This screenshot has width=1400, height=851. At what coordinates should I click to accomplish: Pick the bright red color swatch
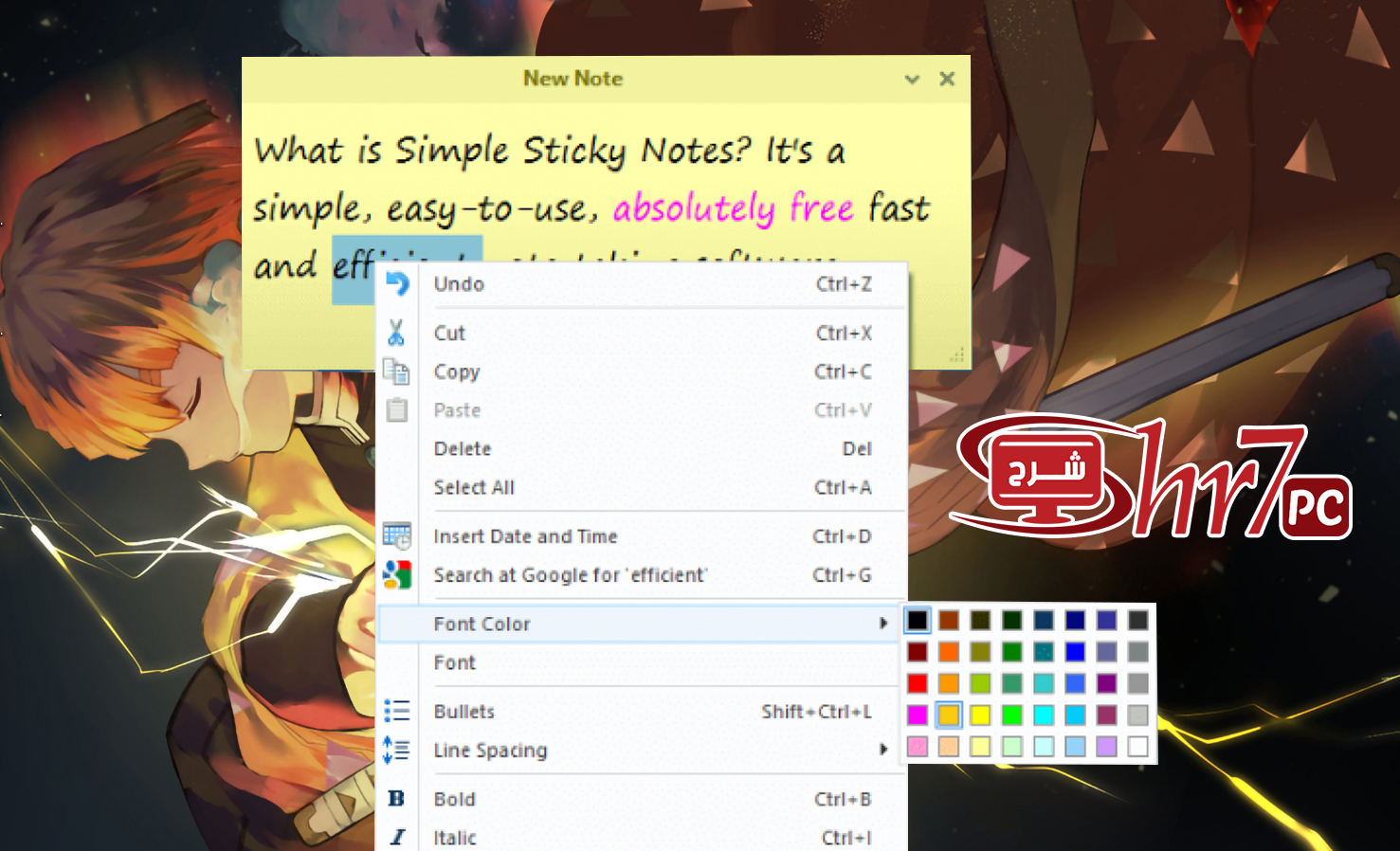[x=918, y=683]
